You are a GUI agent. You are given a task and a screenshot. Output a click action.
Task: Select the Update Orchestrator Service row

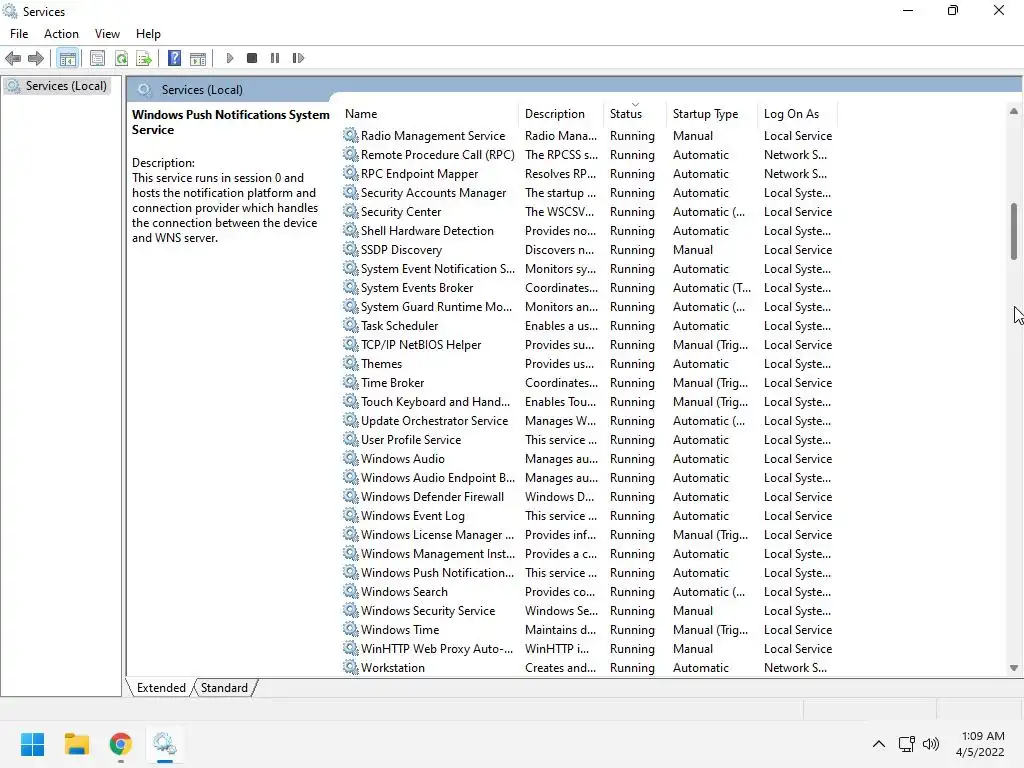click(588, 421)
